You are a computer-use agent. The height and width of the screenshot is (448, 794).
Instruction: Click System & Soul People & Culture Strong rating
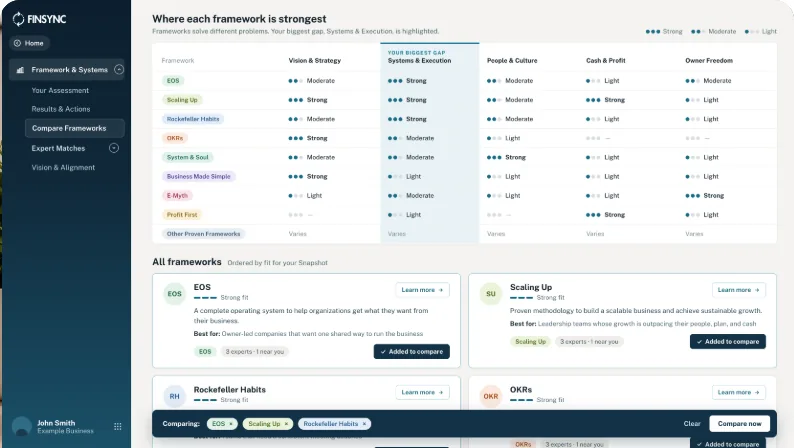pos(506,157)
